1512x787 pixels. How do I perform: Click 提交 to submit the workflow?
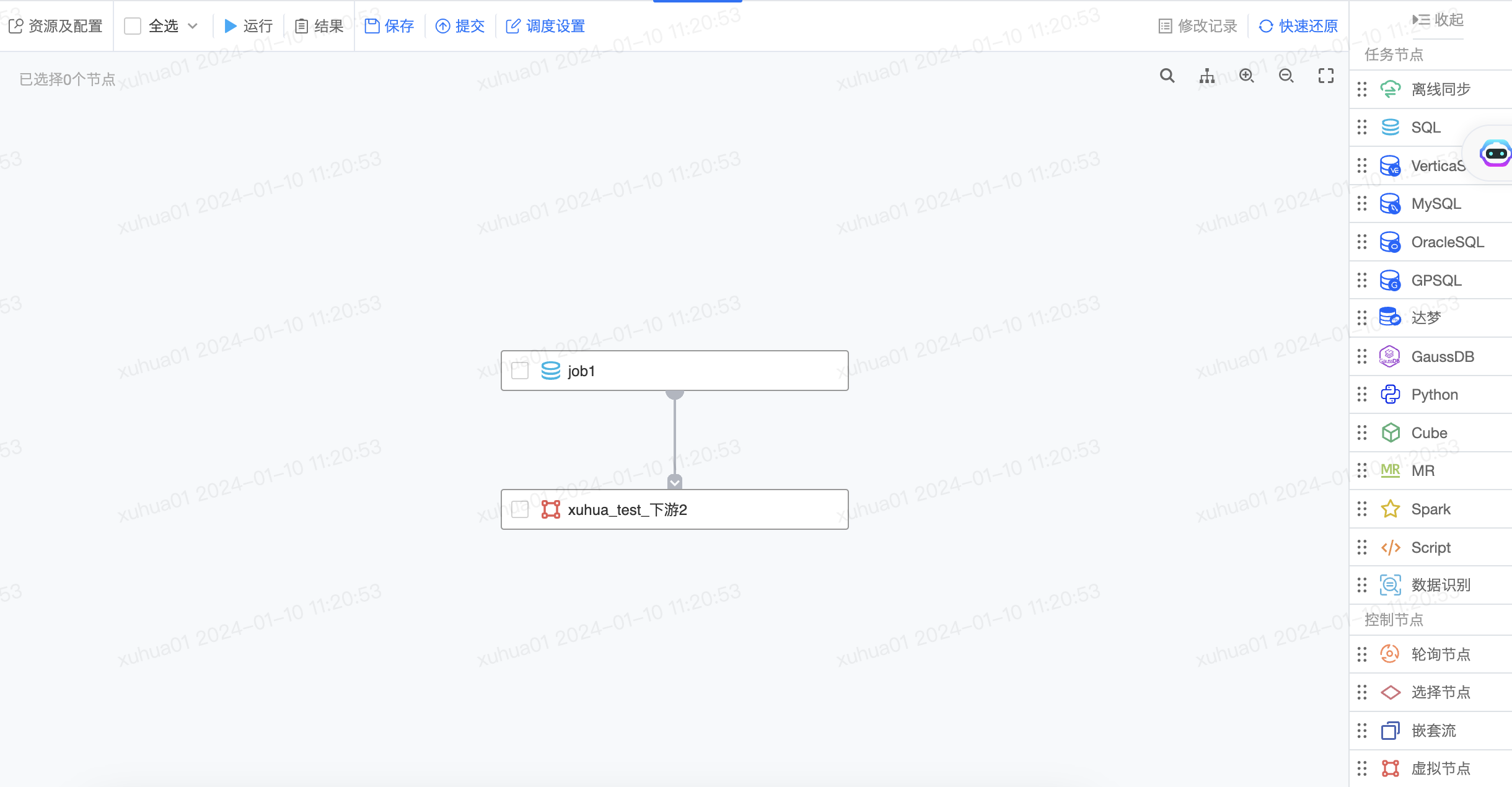pyautogui.click(x=459, y=26)
